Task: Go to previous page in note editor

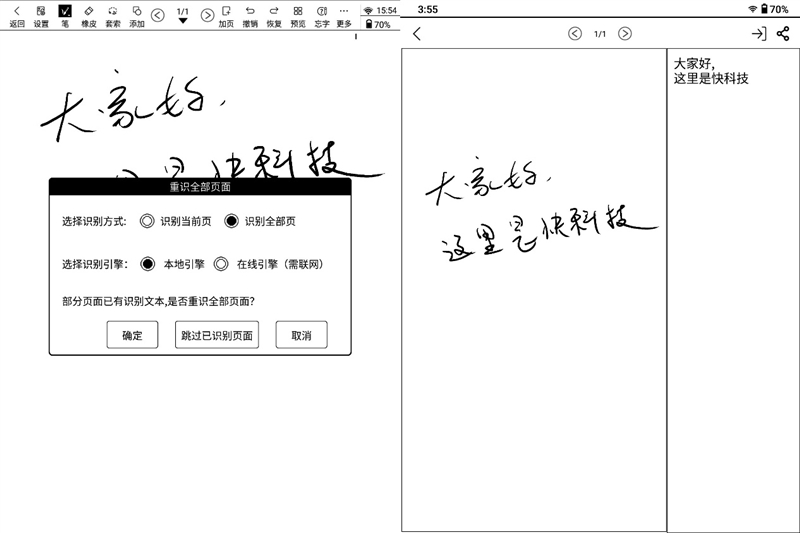Action: click(x=158, y=15)
